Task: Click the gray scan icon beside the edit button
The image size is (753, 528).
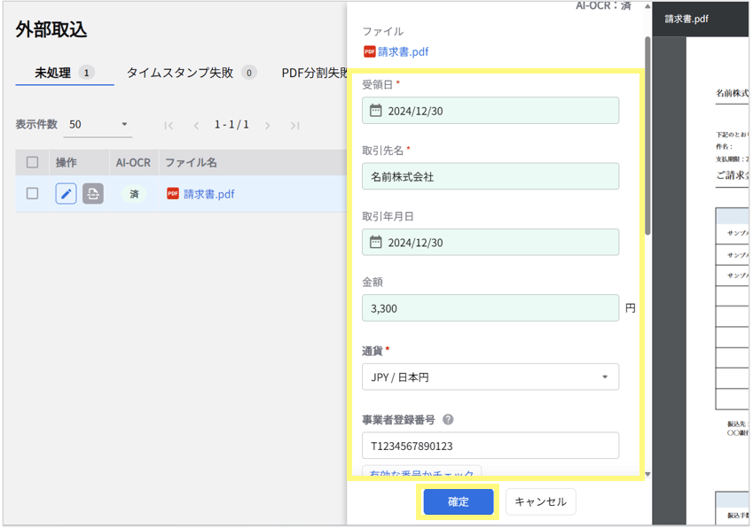Action: click(92, 194)
